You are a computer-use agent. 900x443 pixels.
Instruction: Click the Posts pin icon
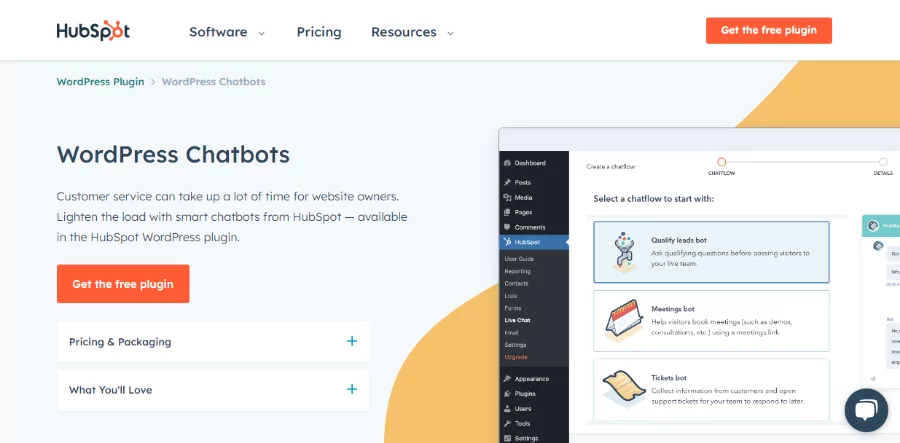[508, 182]
